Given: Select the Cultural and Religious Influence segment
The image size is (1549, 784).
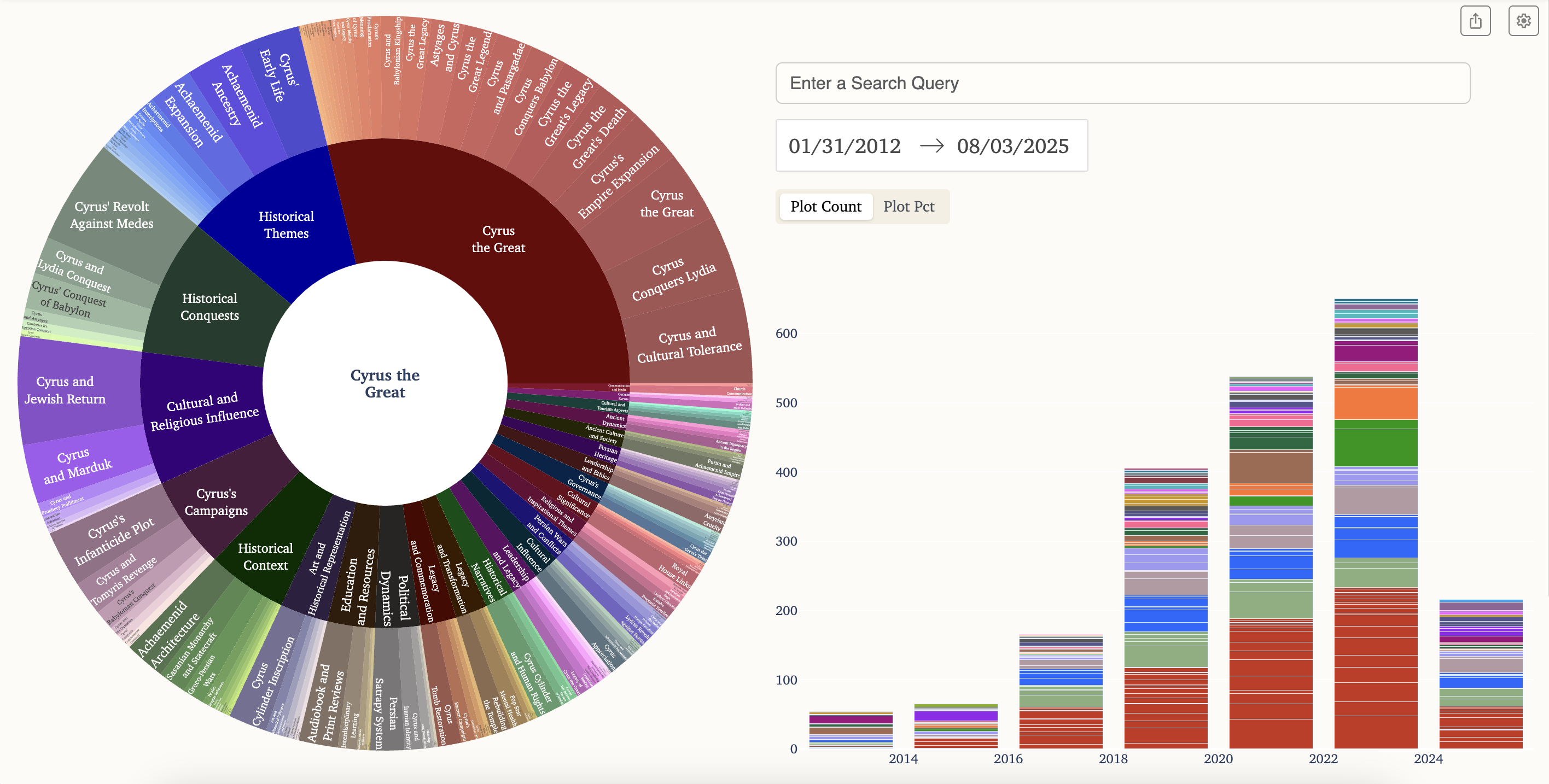Looking at the screenshot, I should [x=204, y=412].
